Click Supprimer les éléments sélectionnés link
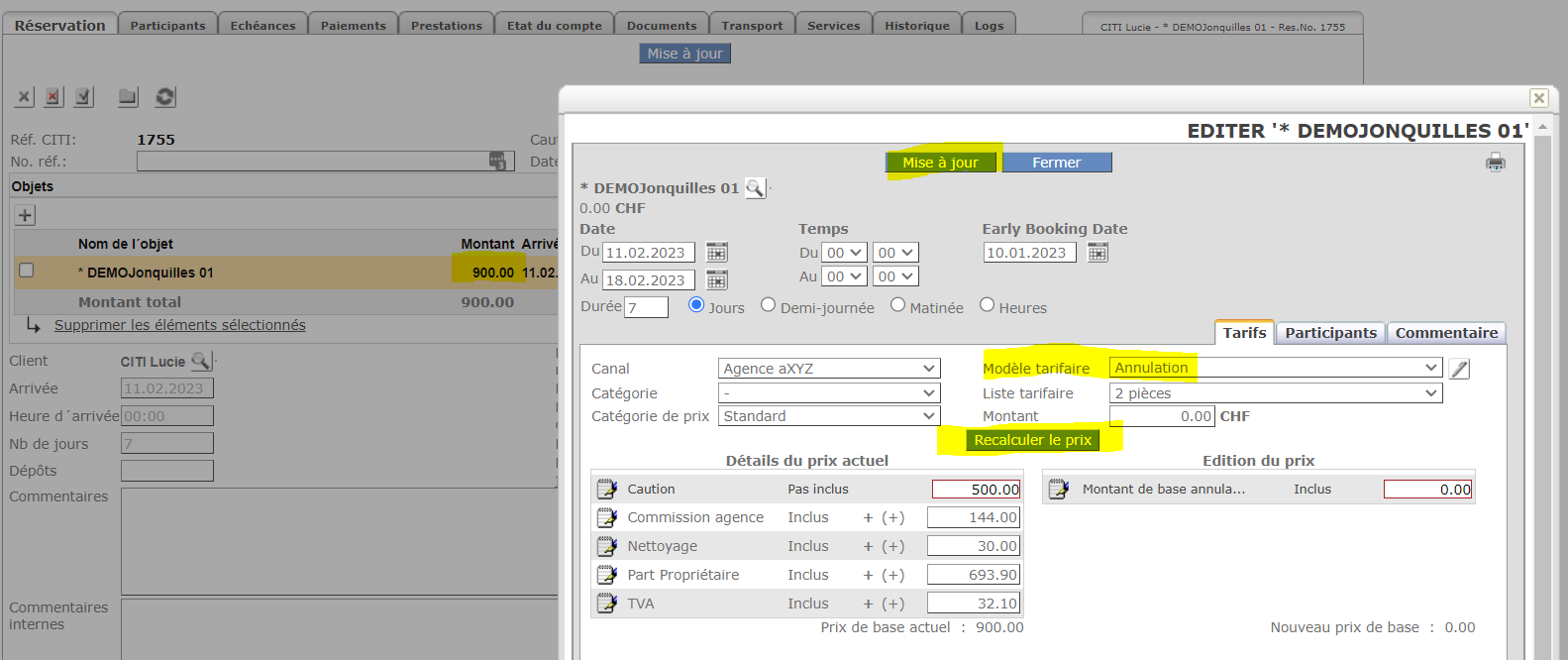The width and height of the screenshot is (1568, 660). (x=179, y=325)
